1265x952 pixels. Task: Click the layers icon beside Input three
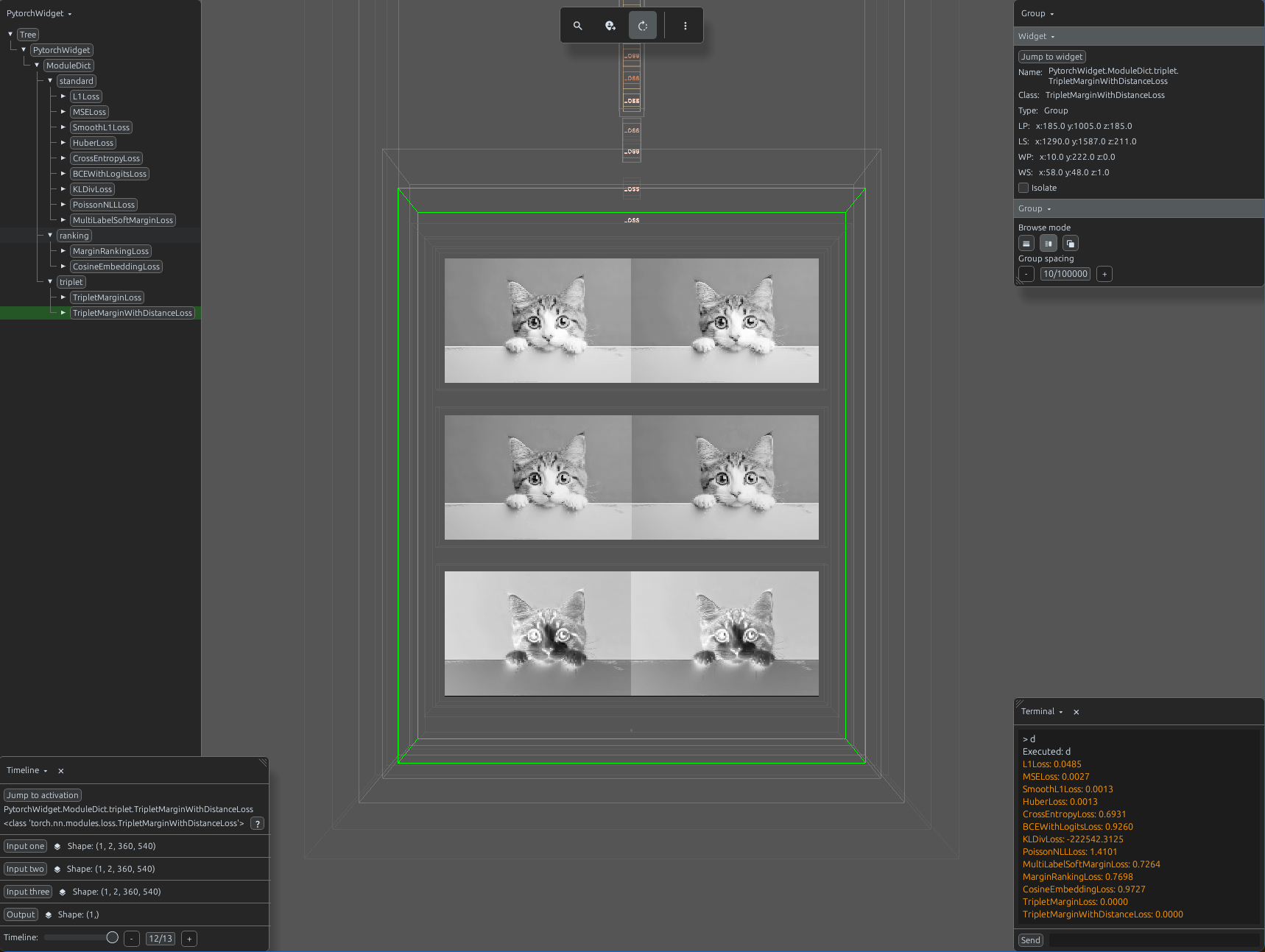[x=63, y=892]
